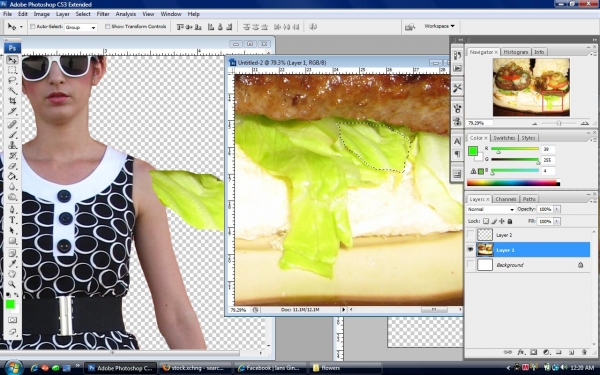
Task: Toggle Lock all button
Action: click(x=510, y=221)
